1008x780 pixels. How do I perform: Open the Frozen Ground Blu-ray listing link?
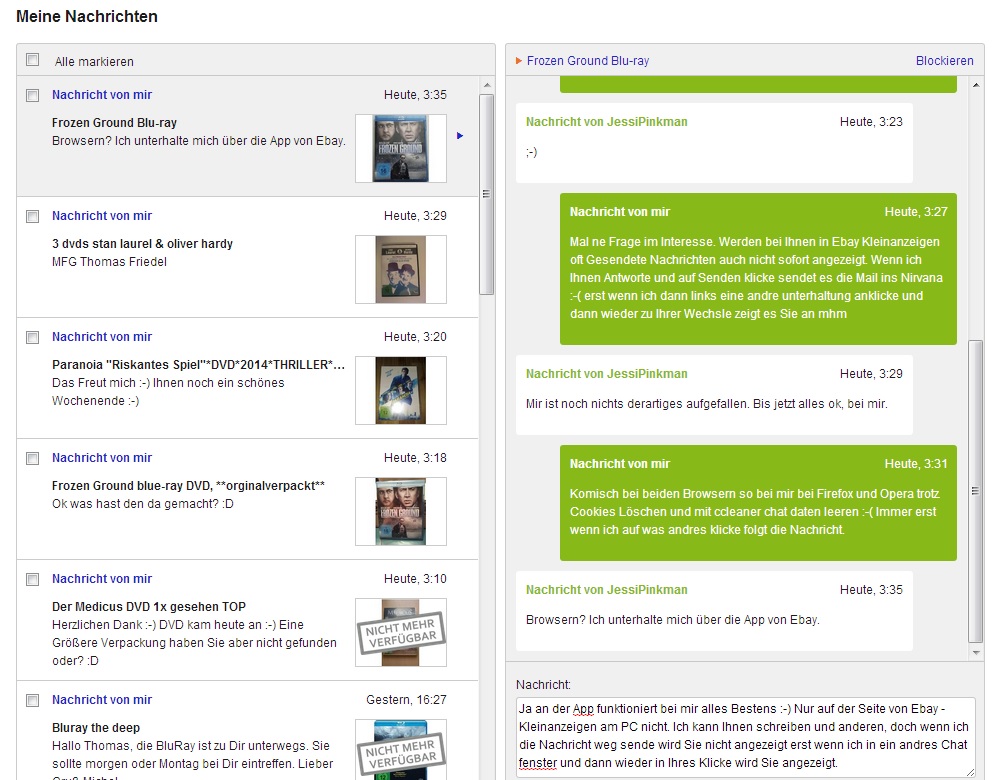coord(588,60)
